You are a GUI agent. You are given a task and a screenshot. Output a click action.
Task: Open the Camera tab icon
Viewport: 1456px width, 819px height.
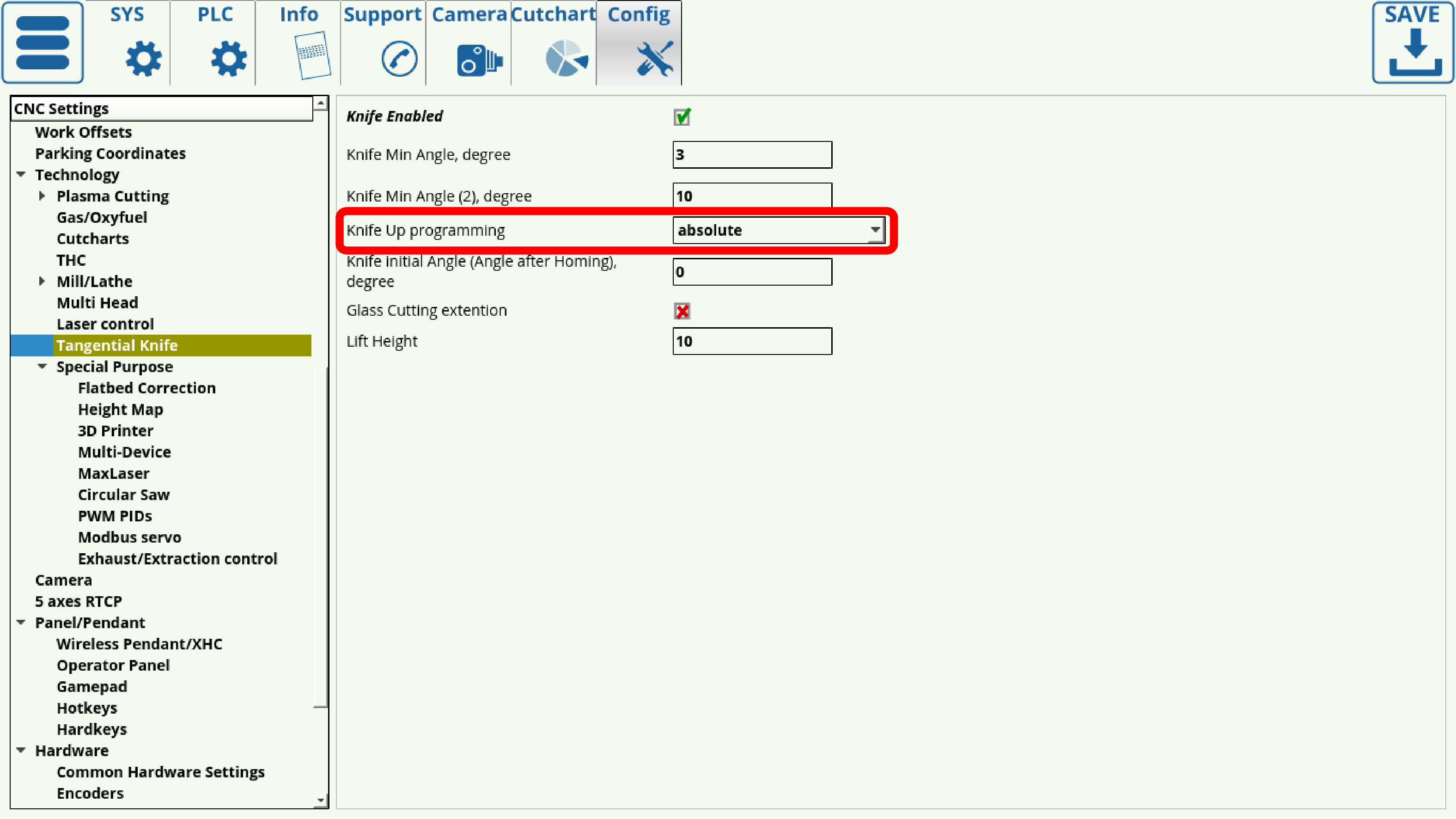click(479, 59)
